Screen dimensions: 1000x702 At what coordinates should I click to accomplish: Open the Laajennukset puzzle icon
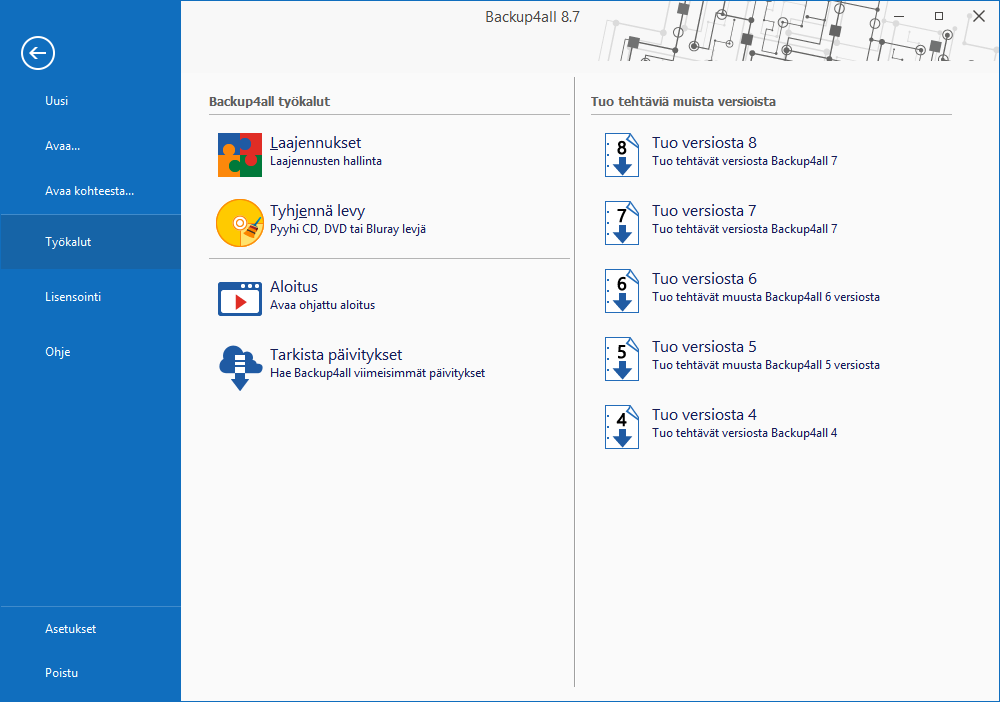point(240,155)
